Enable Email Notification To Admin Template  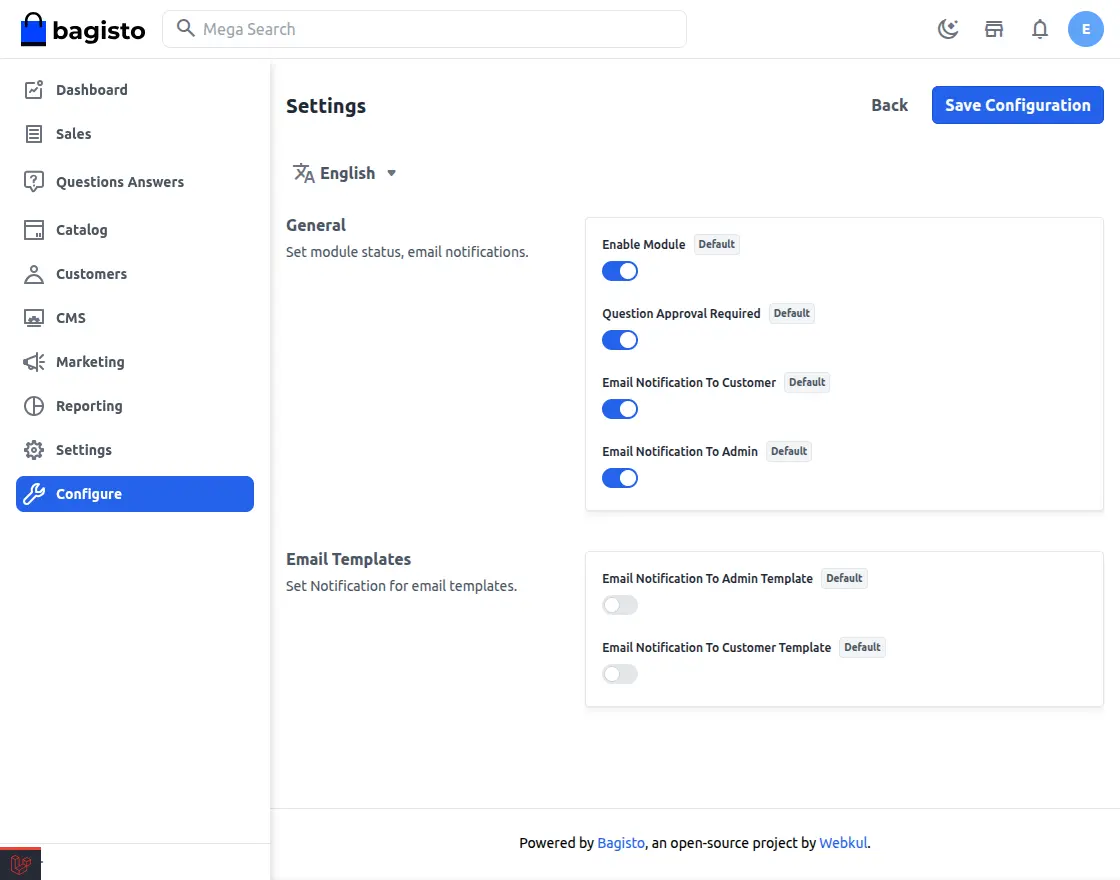tap(620, 605)
